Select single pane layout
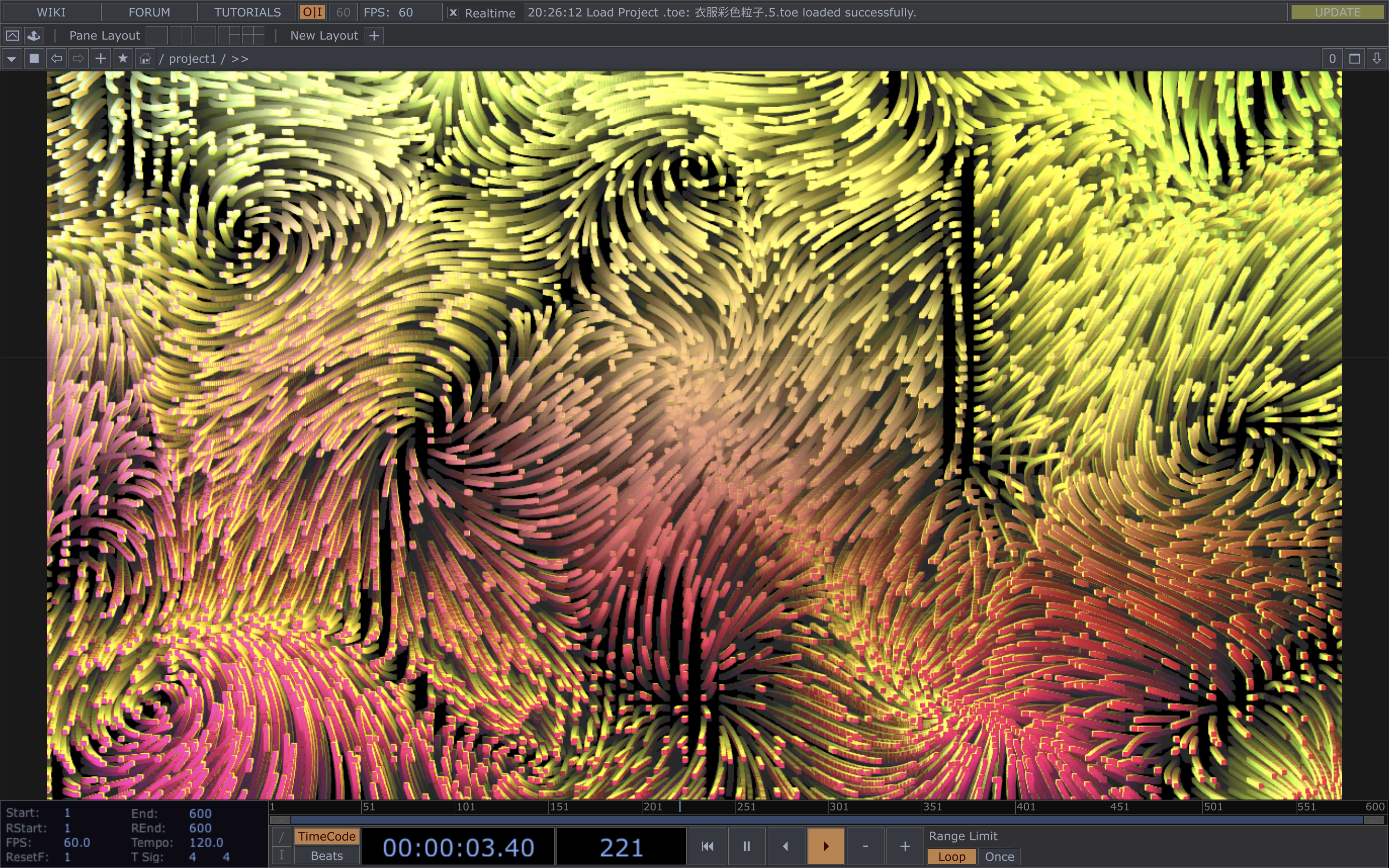The image size is (1389, 868). (157, 36)
